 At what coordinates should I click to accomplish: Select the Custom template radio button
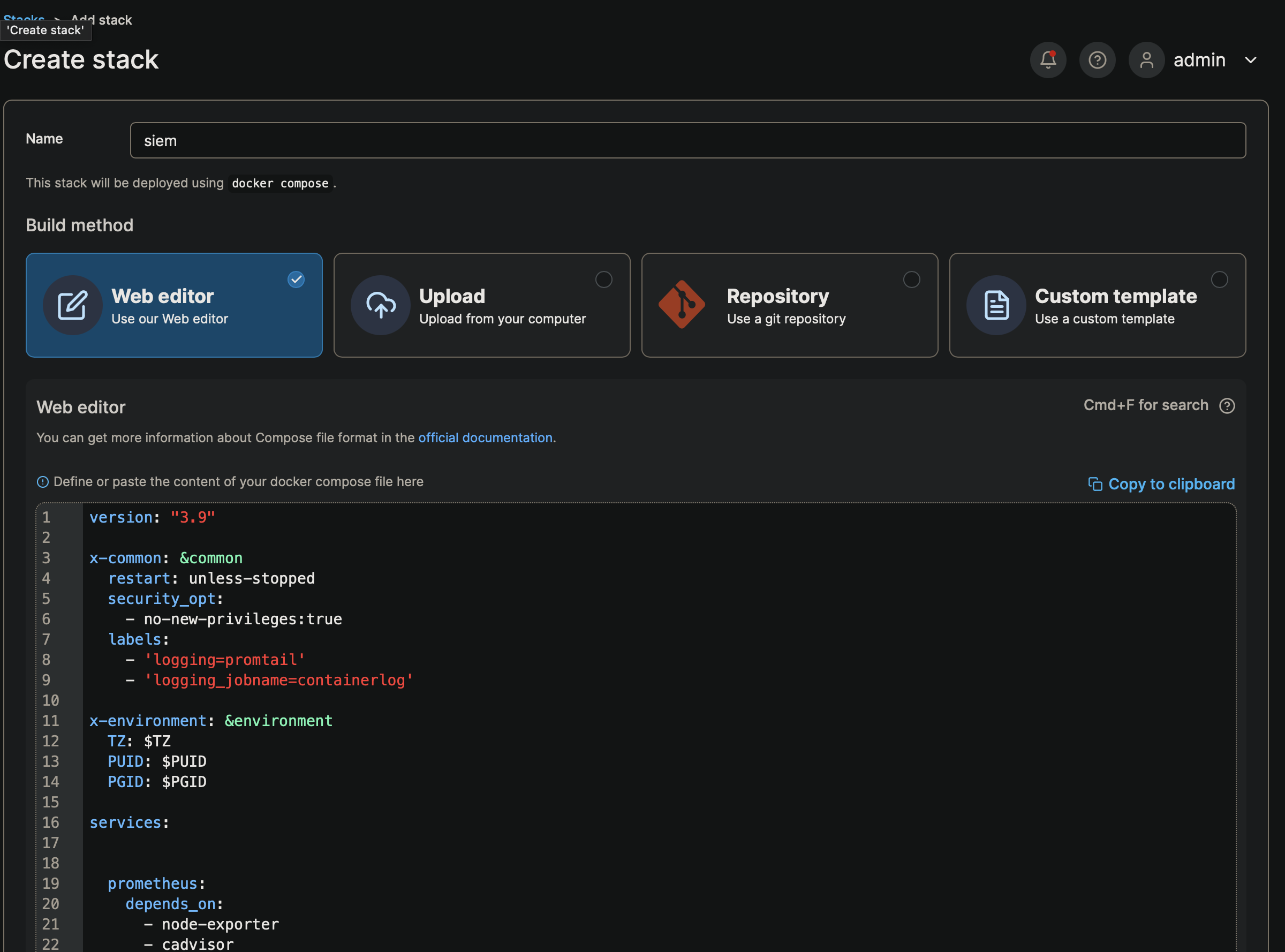pyautogui.click(x=1219, y=279)
